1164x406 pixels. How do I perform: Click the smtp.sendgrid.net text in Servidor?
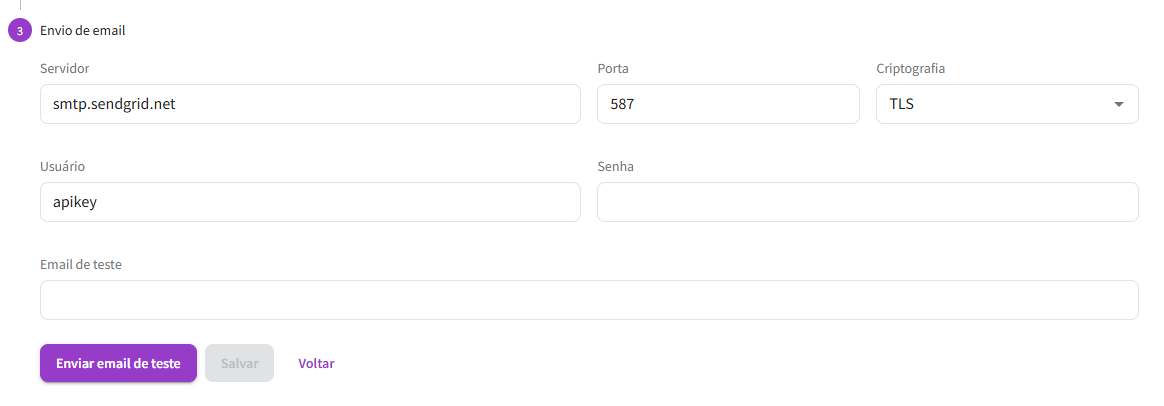click(x=114, y=104)
